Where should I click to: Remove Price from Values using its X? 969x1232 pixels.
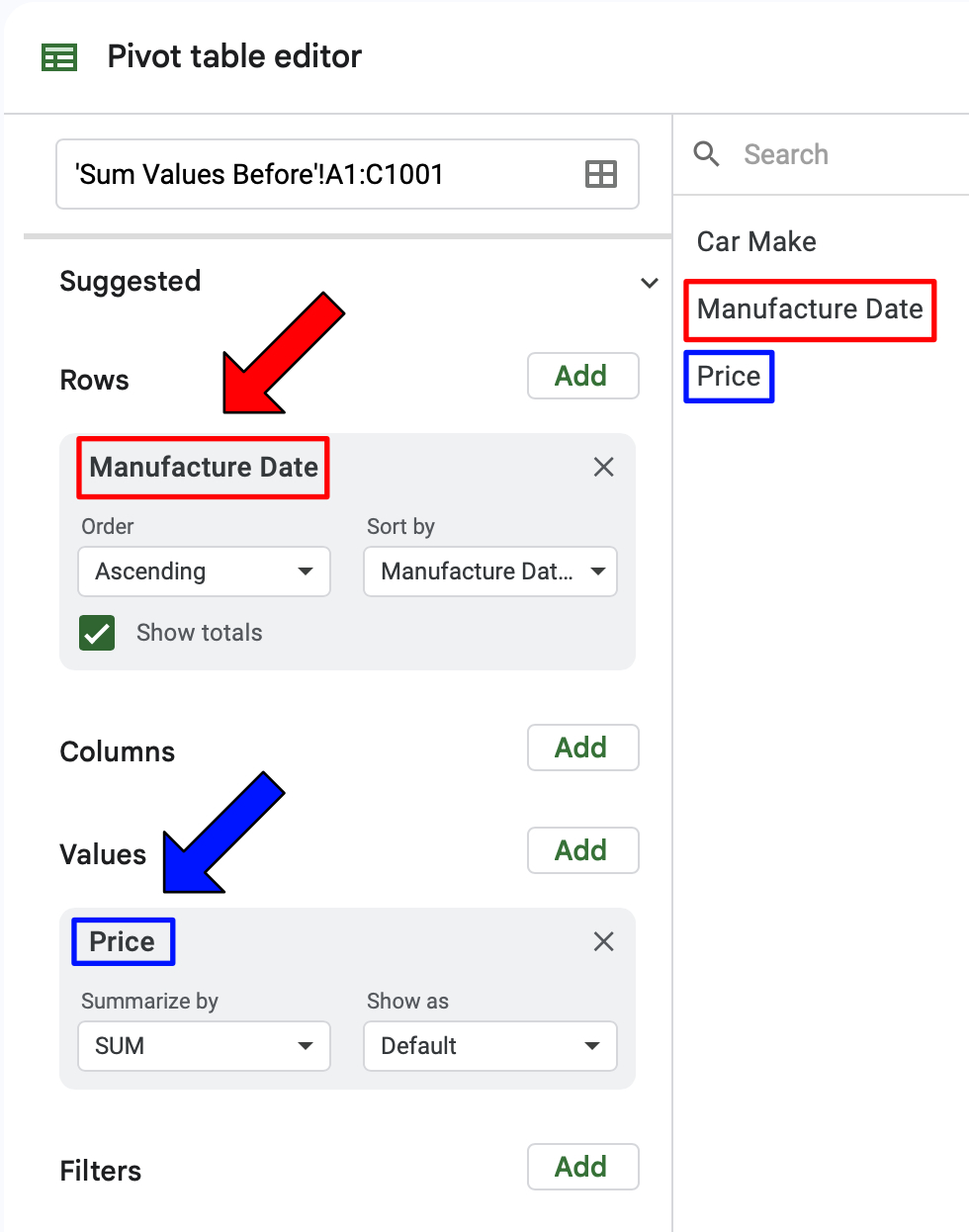coord(603,941)
